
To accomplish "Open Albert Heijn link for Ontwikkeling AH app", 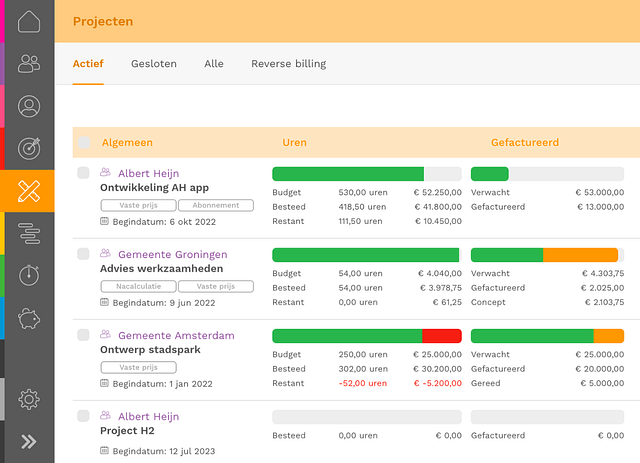I will point(149,174).
